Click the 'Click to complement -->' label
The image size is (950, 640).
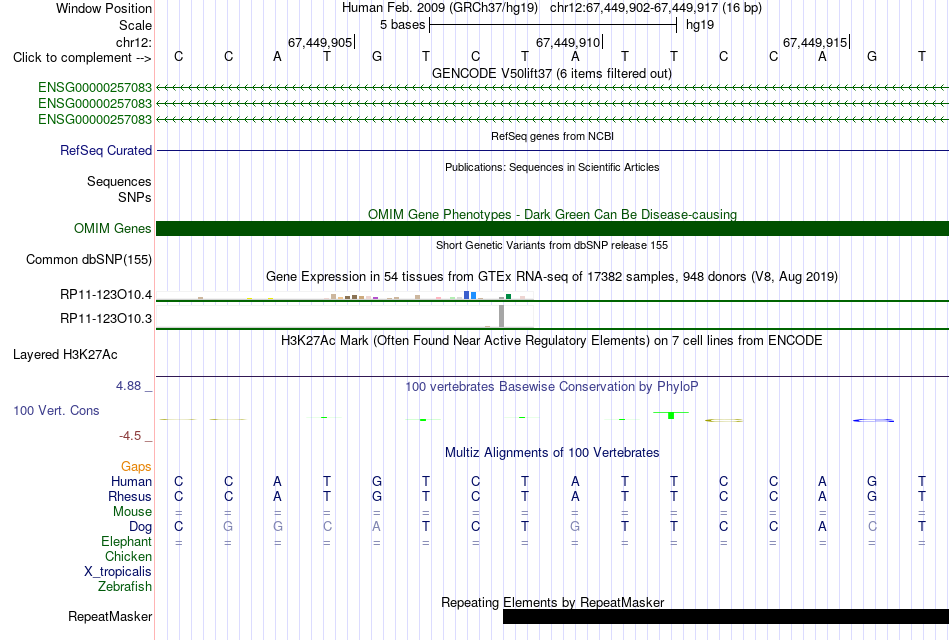point(82,58)
